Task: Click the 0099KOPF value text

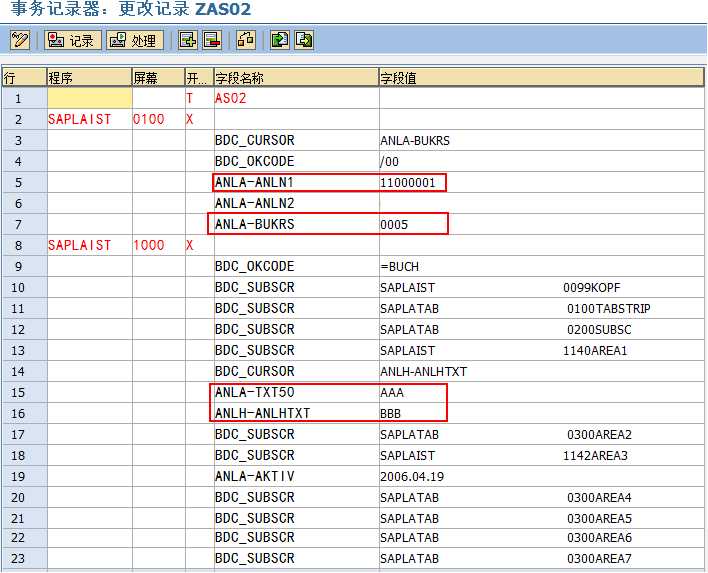Action: tap(592, 288)
